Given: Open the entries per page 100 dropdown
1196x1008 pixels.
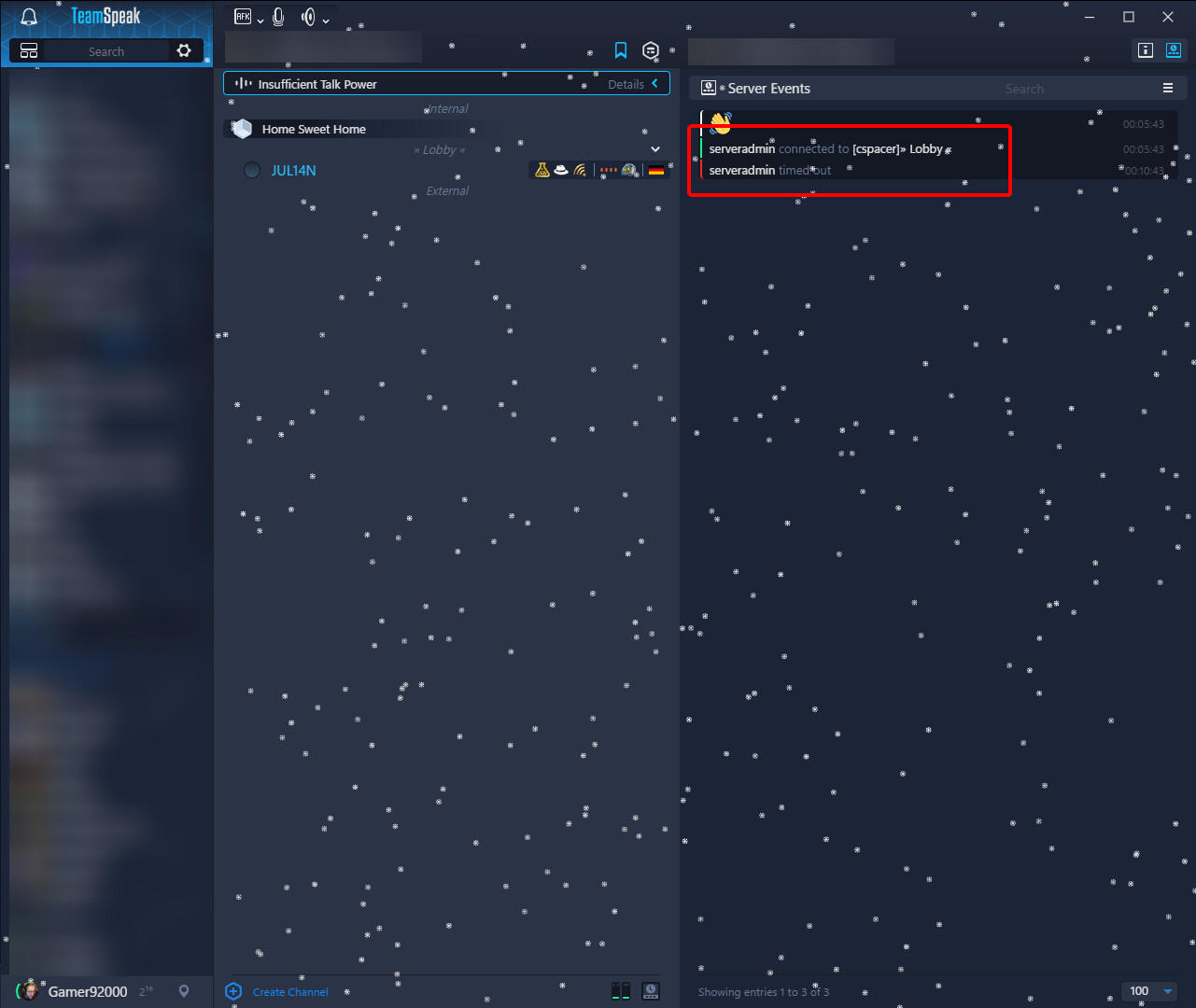Looking at the screenshot, I should pyautogui.click(x=1148, y=991).
